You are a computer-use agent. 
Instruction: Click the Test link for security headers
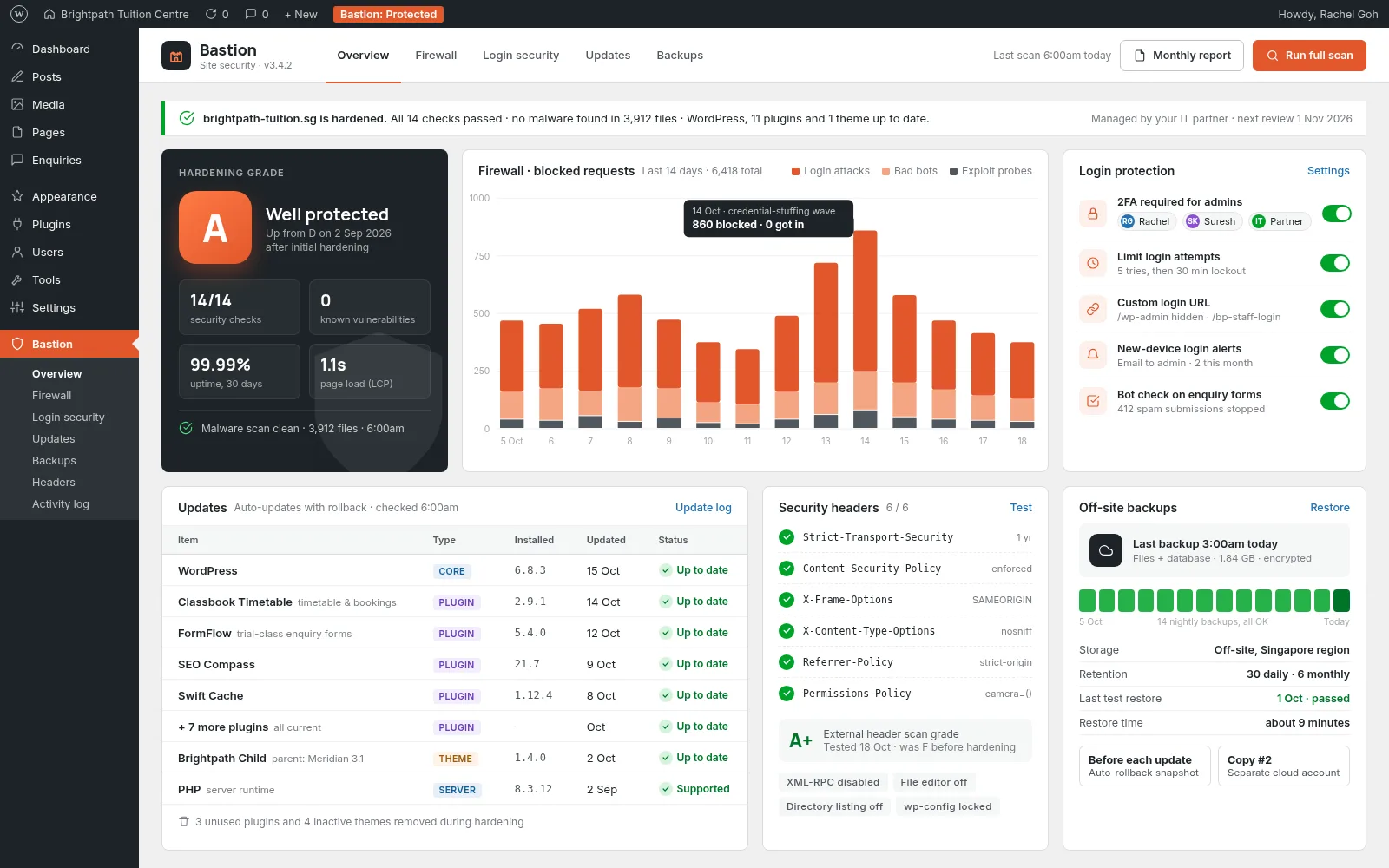pyautogui.click(x=1021, y=508)
